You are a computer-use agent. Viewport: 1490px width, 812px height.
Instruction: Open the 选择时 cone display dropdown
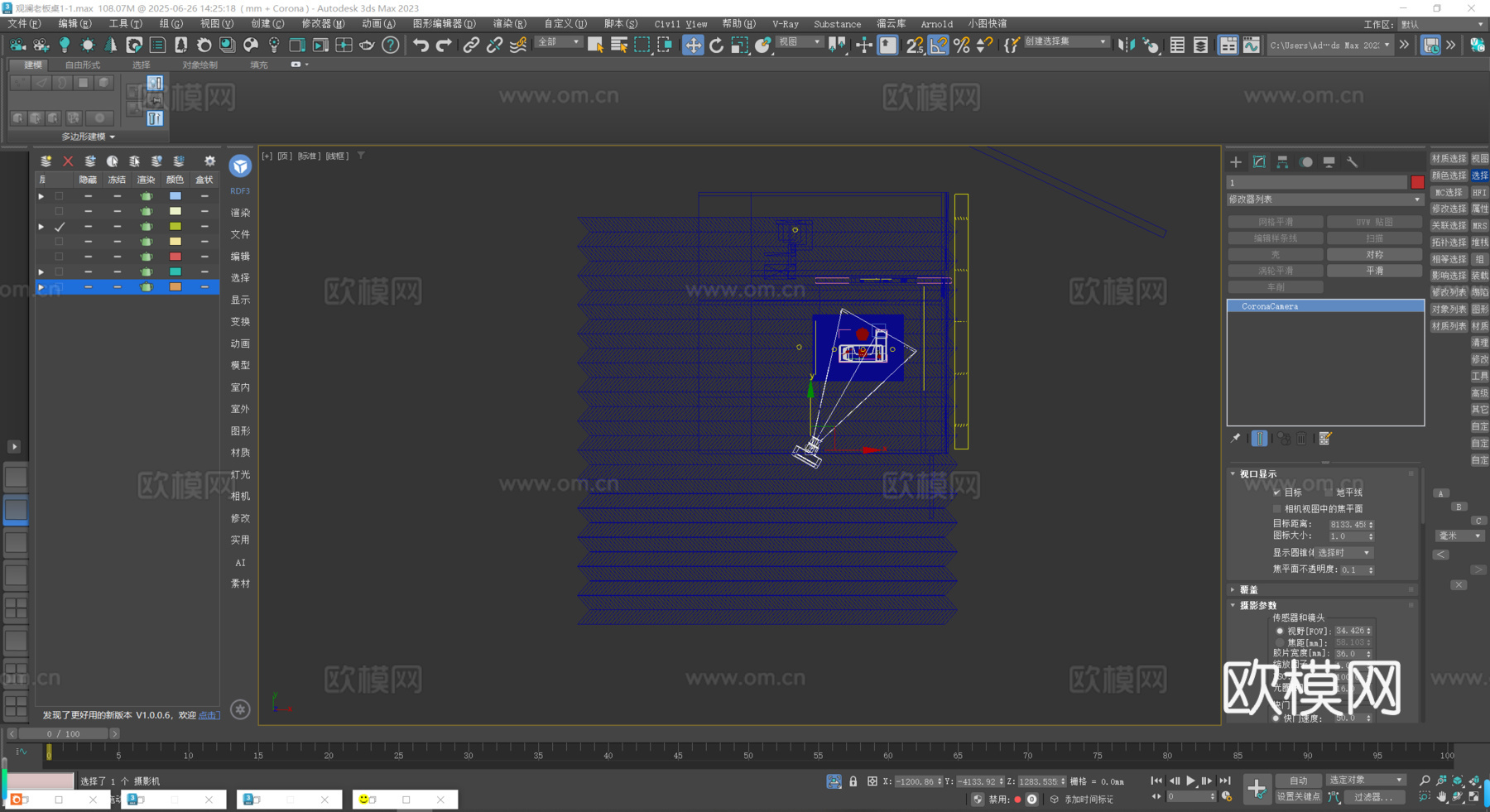tap(1344, 553)
